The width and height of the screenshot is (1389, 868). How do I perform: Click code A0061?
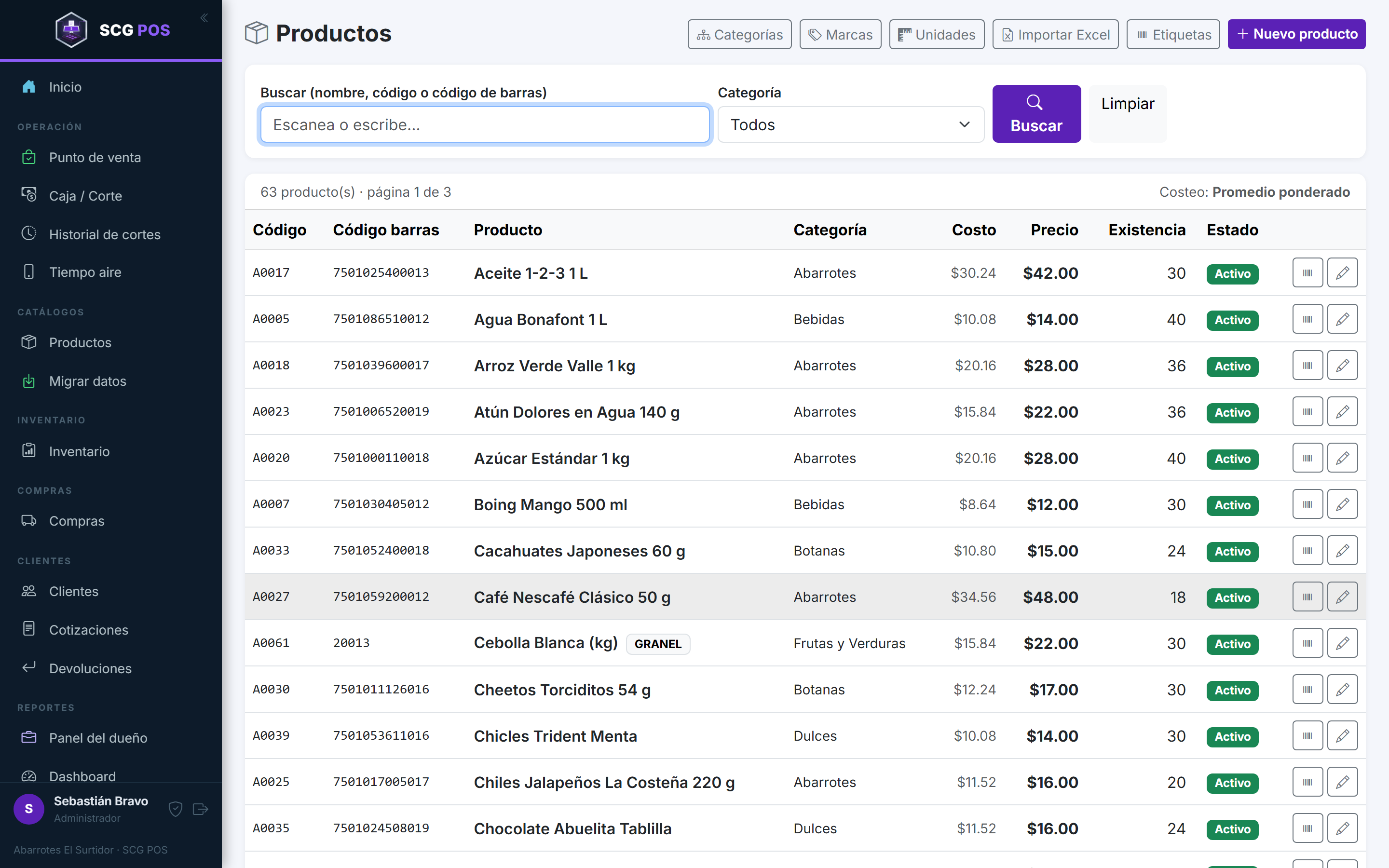coord(271,643)
